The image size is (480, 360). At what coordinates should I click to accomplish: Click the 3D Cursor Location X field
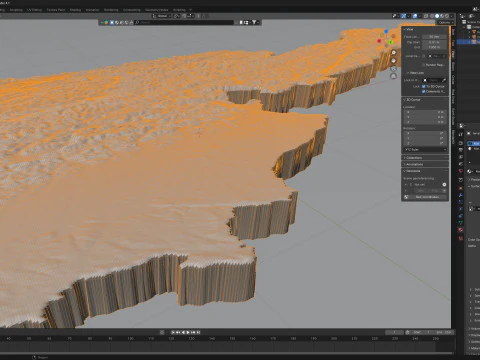[x=425, y=112]
